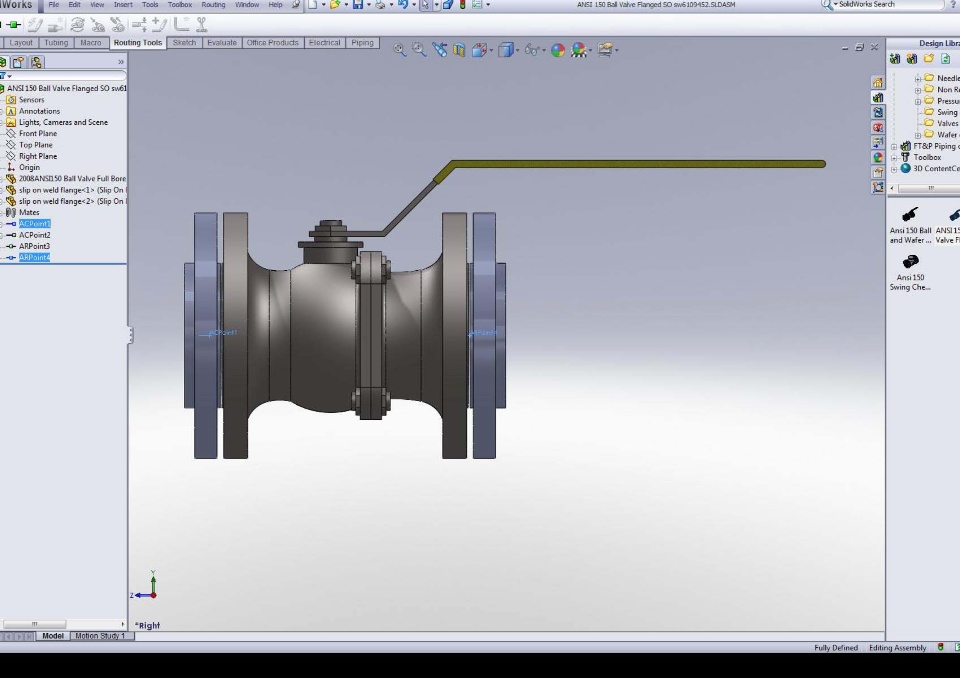Click the Undo arrow icon

point(402,5)
